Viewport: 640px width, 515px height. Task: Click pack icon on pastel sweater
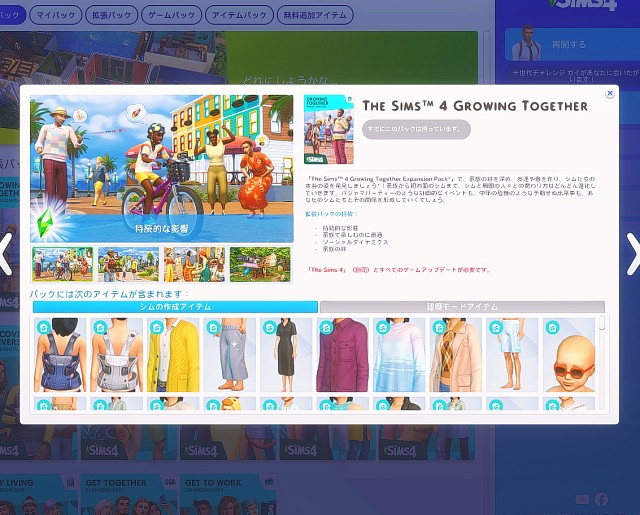click(x=383, y=327)
